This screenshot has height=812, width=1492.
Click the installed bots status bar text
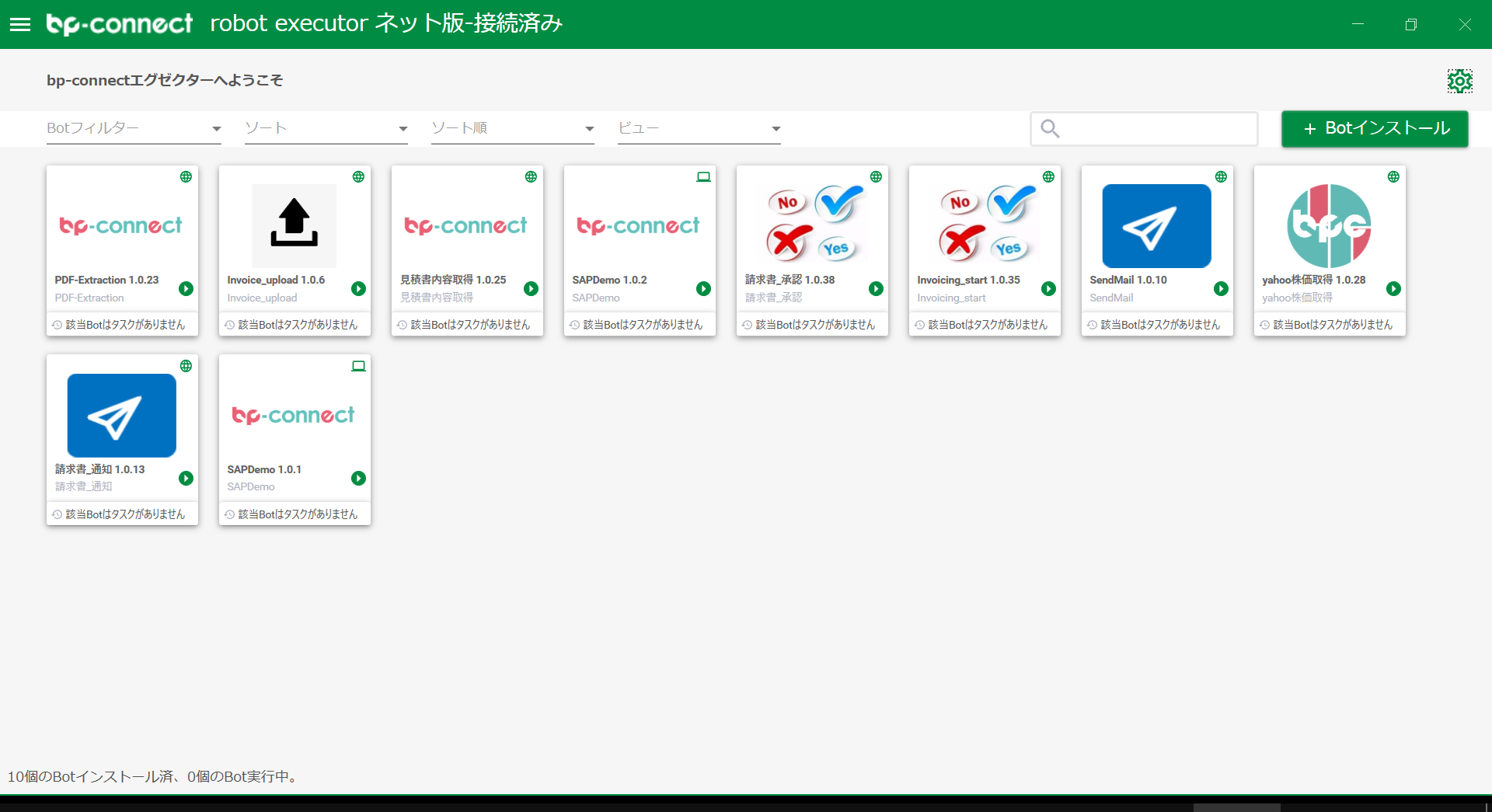(x=153, y=776)
